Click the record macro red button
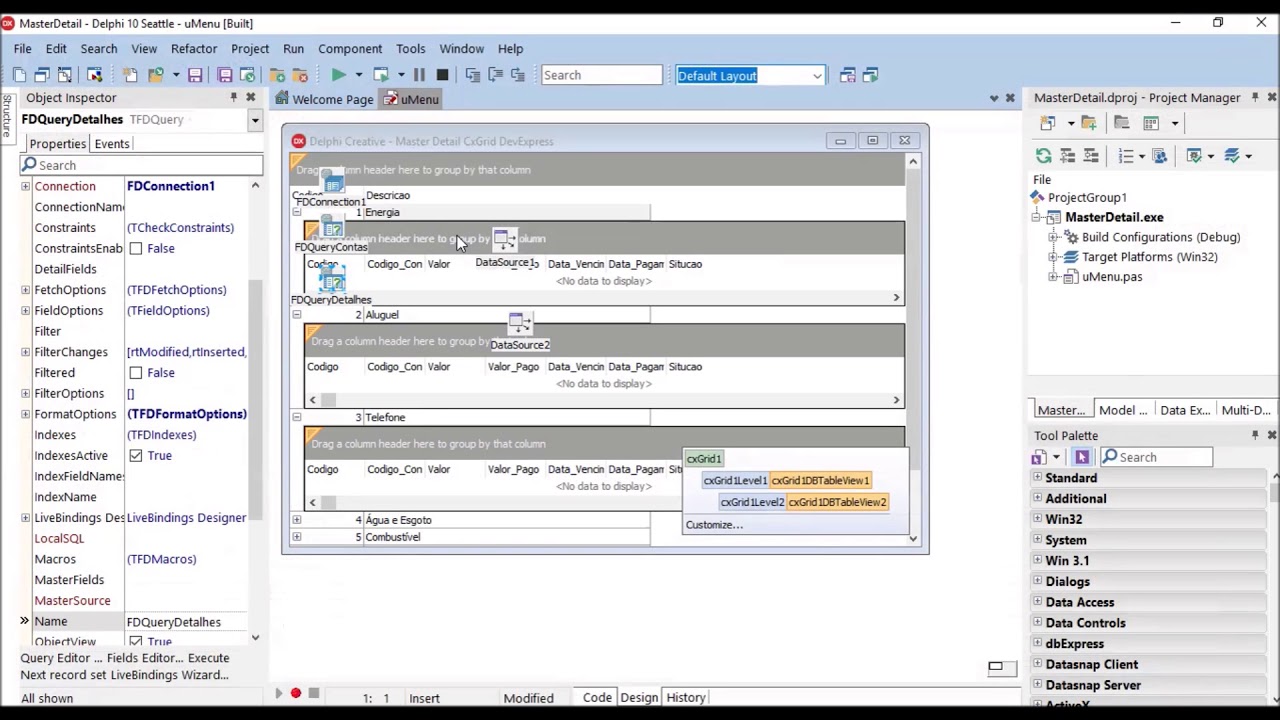 [295, 693]
